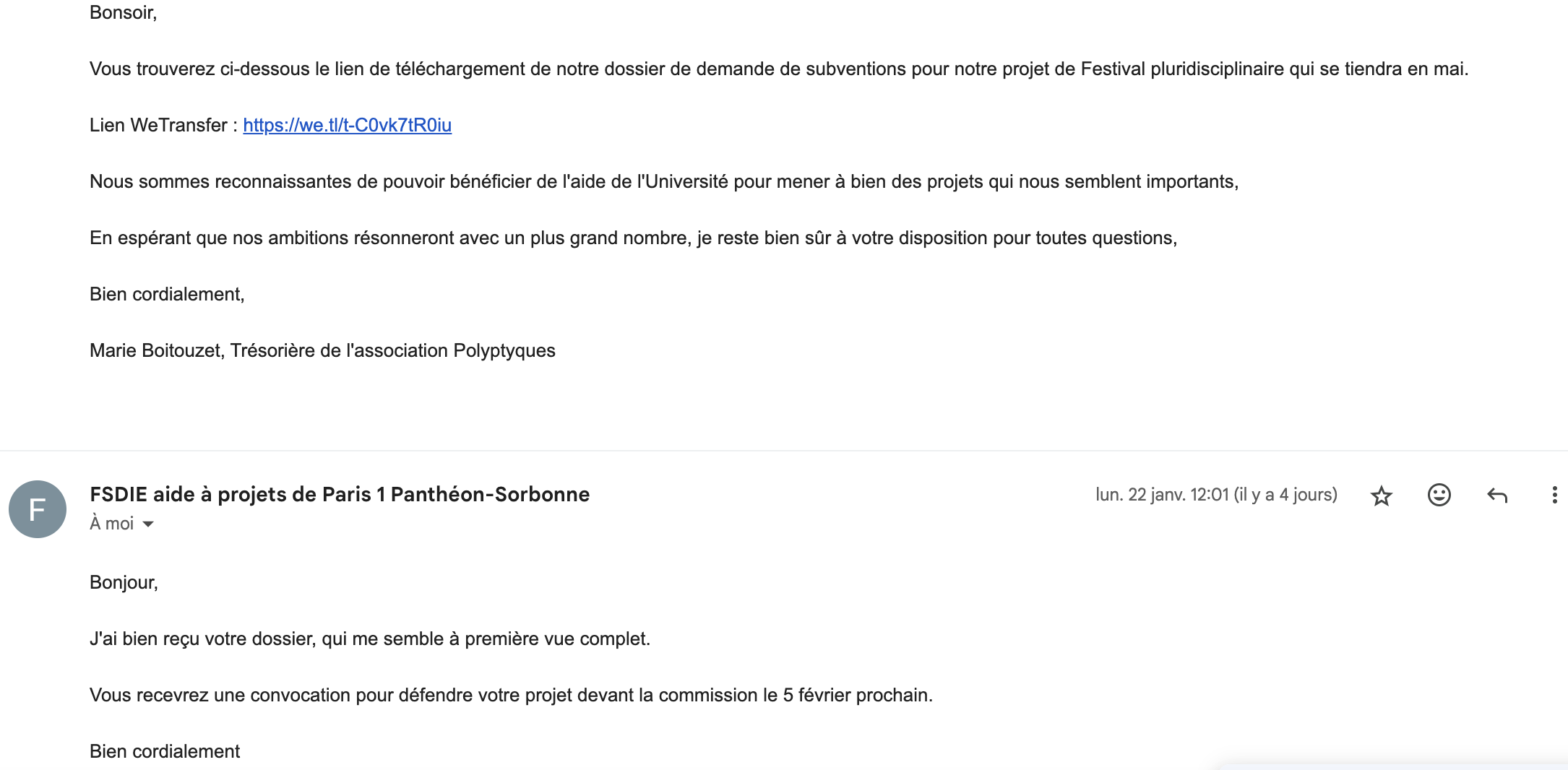Click sender name FSDIE aide à projets

[340, 494]
